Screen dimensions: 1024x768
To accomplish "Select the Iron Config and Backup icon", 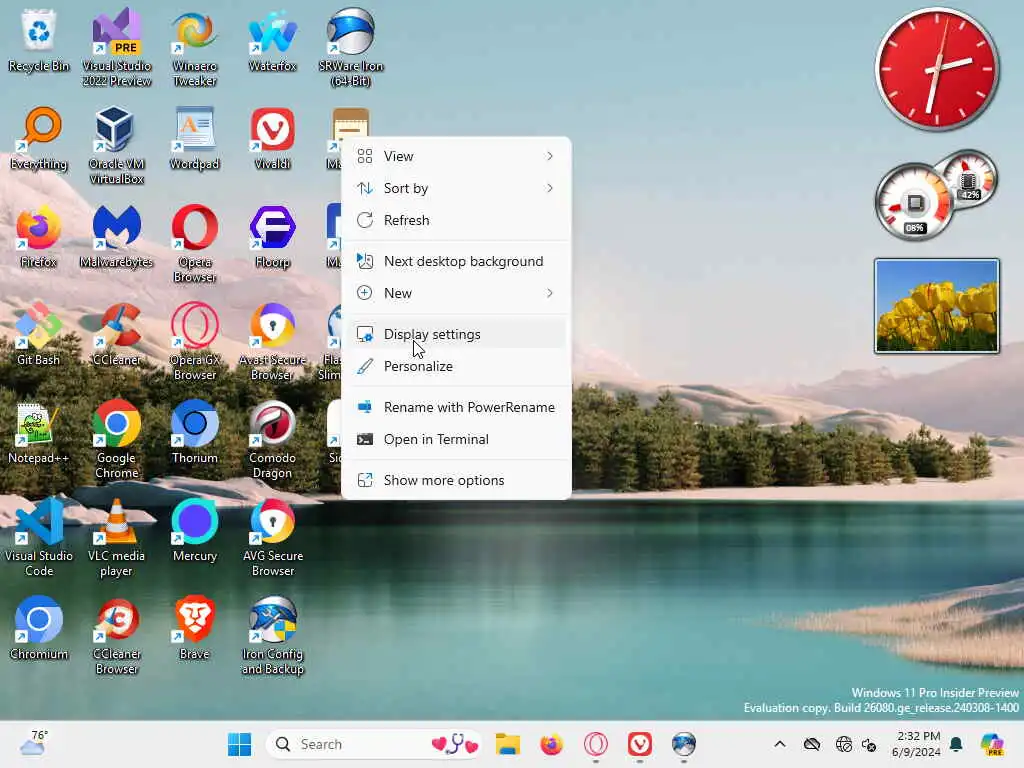I will point(272,636).
